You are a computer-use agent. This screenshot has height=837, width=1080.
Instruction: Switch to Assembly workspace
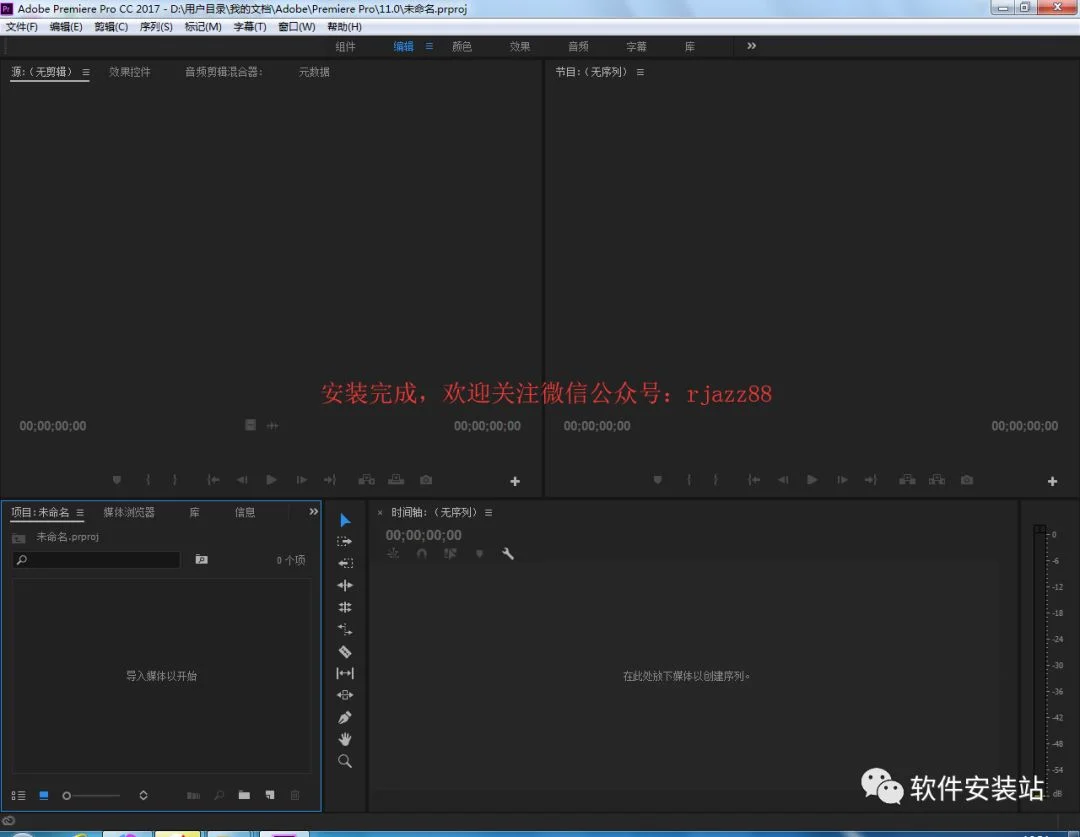(345, 46)
